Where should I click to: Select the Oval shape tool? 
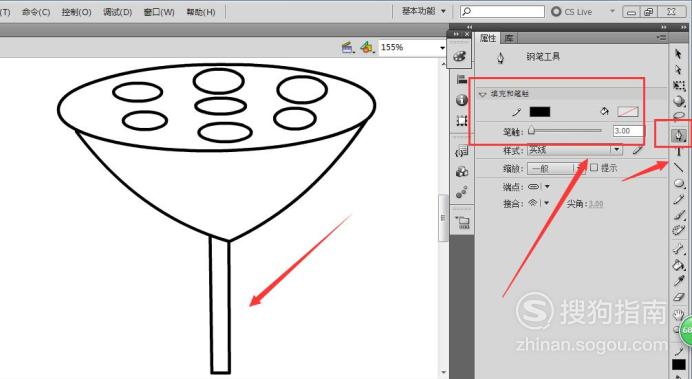pyautogui.click(x=679, y=184)
